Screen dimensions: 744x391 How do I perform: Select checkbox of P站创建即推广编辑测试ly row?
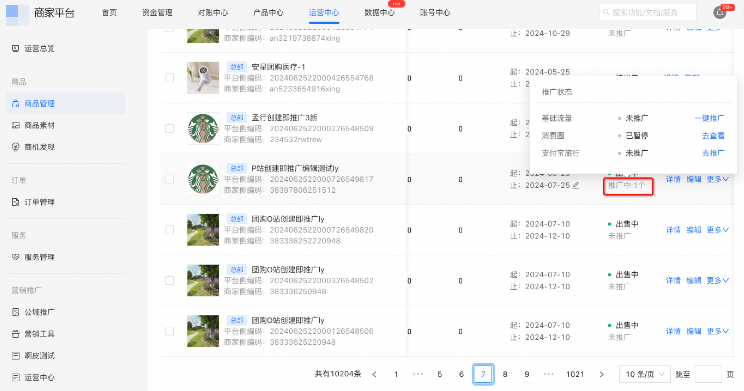pyautogui.click(x=169, y=179)
